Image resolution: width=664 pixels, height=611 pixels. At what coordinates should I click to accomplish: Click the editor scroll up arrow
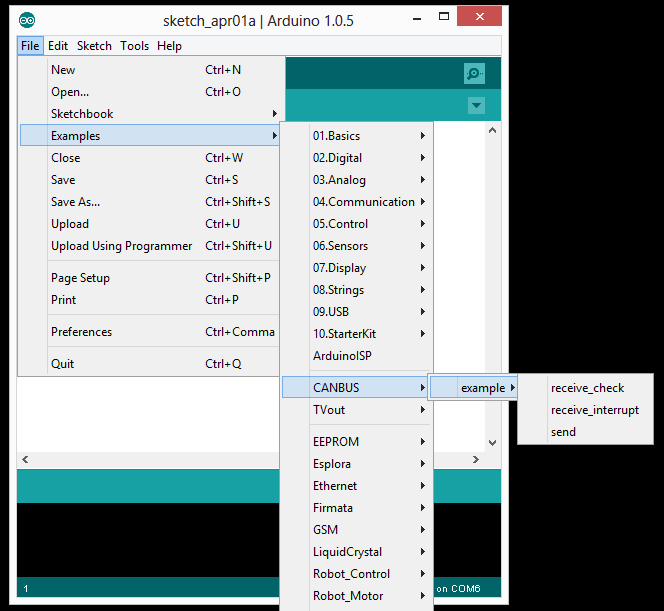click(492, 130)
